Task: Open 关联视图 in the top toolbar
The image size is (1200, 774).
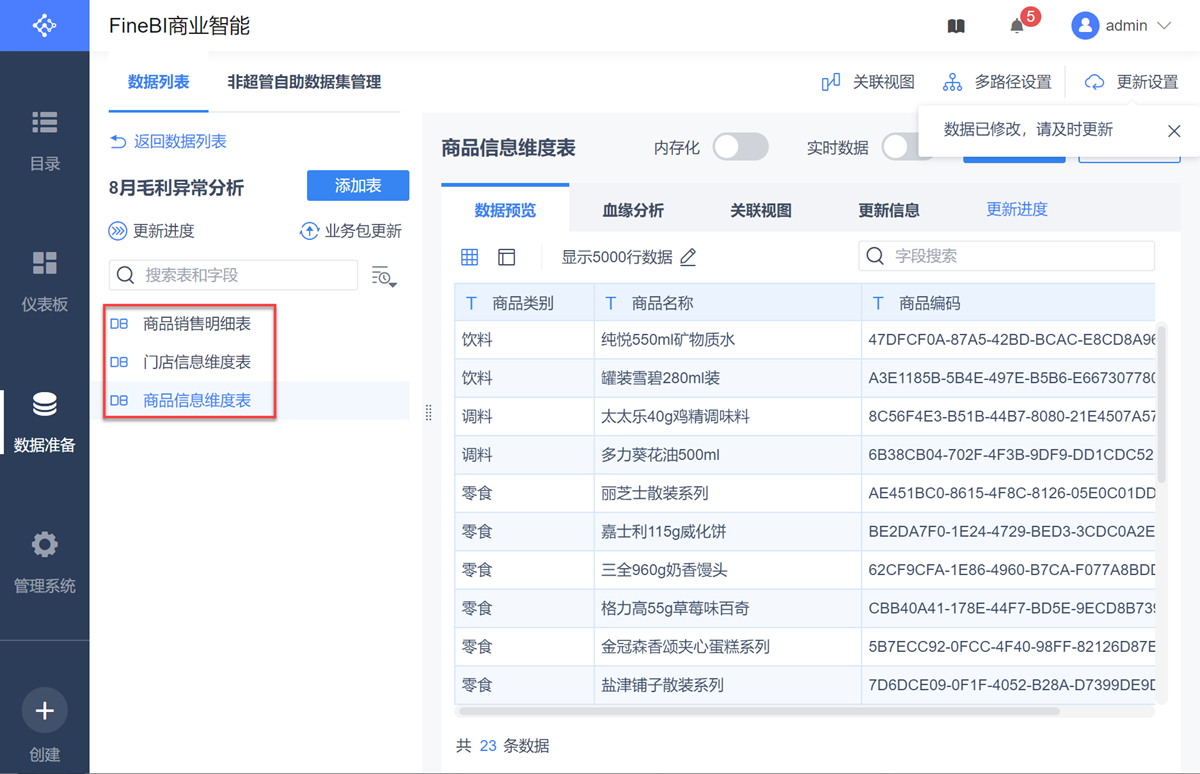Action: point(868,82)
